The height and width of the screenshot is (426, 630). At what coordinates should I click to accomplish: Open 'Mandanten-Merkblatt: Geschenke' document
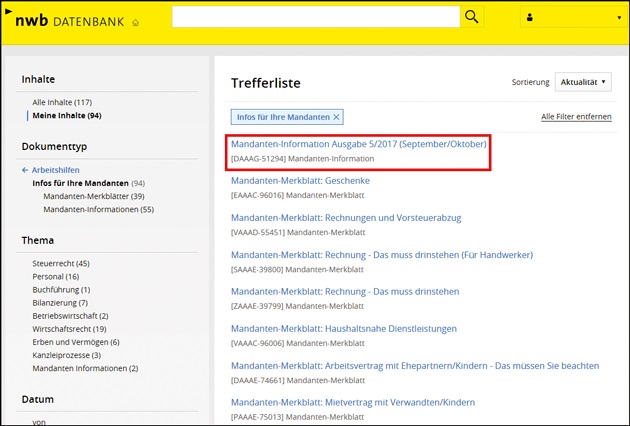click(300, 181)
